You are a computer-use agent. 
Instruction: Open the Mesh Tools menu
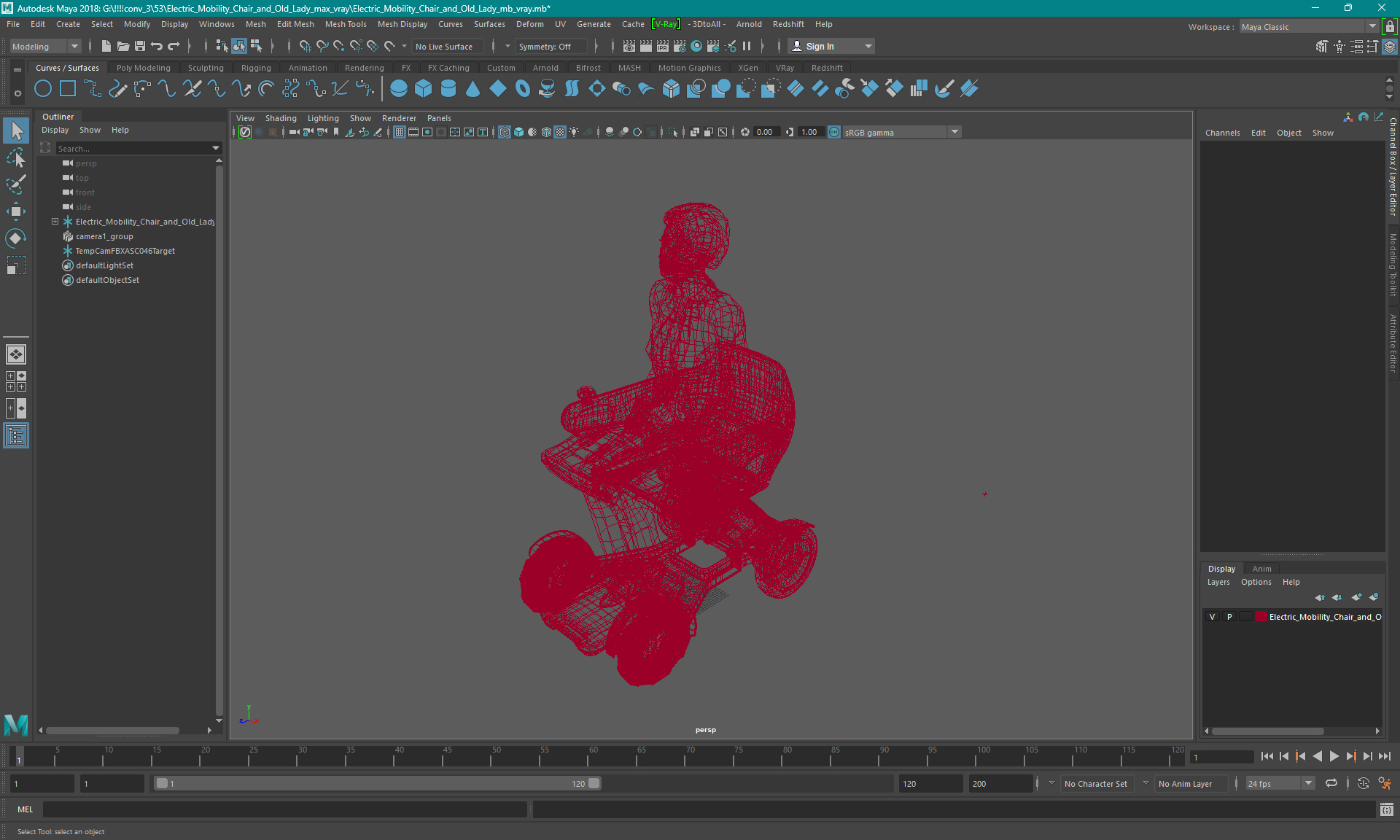pos(346,24)
